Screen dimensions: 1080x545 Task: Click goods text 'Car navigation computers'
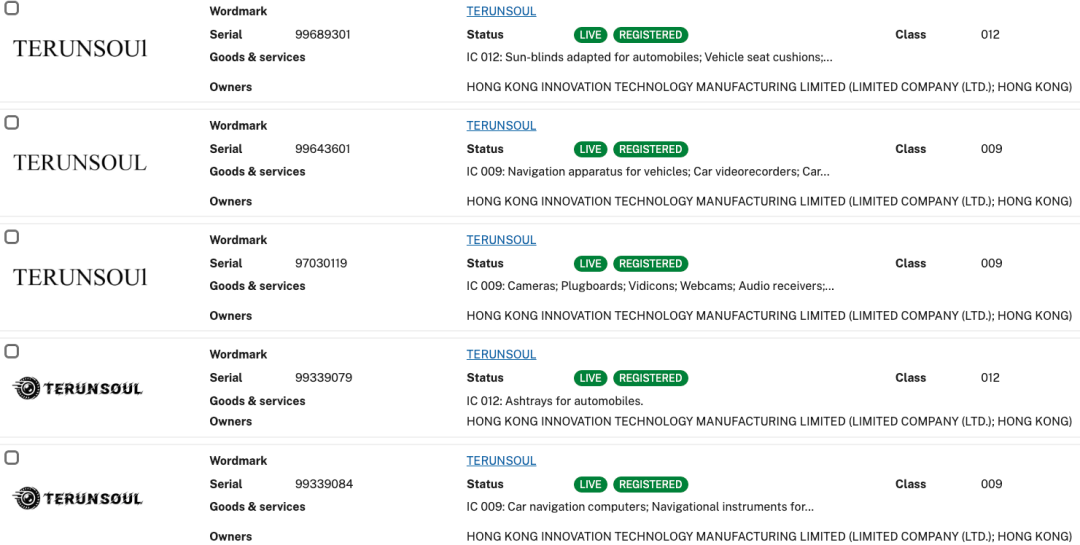coord(576,507)
